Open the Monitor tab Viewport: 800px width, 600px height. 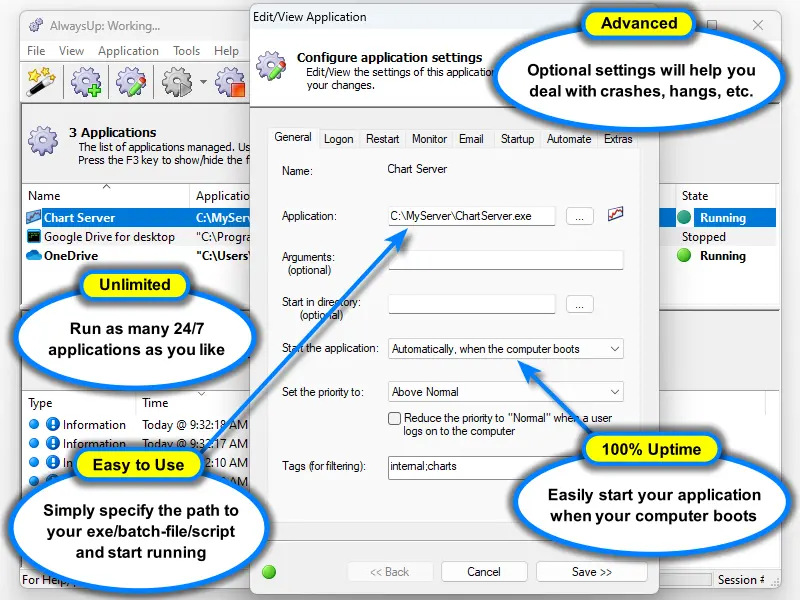429,139
